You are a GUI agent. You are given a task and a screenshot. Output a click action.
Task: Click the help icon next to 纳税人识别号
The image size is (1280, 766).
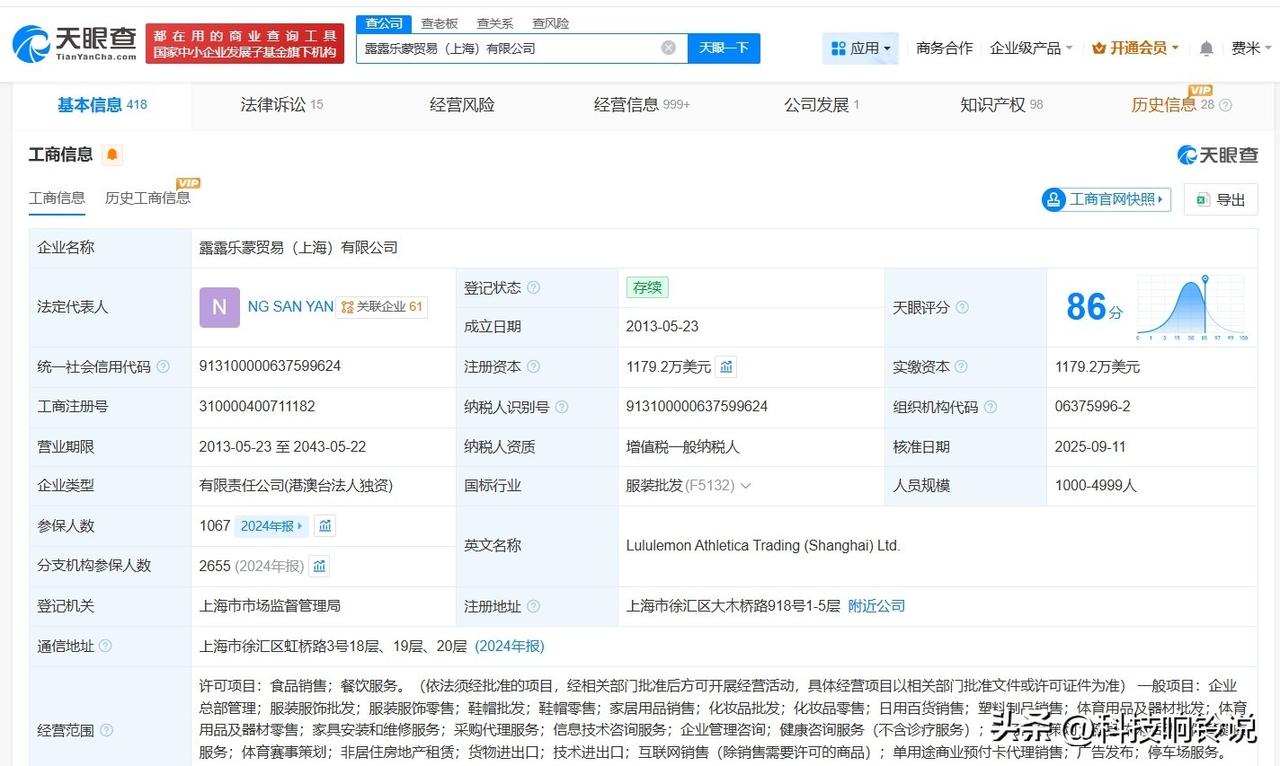(x=561, y=407)
